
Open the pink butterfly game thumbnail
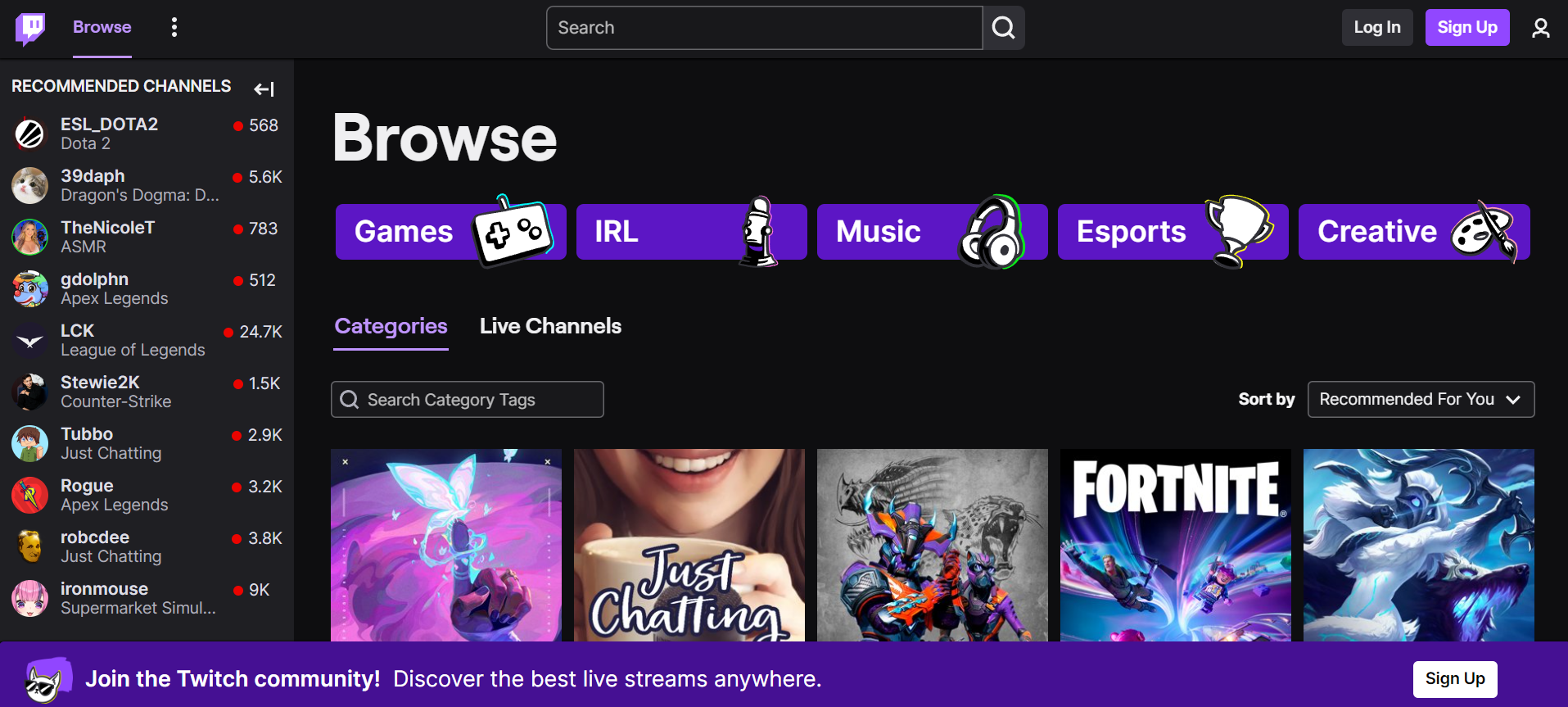click(446, 545)
